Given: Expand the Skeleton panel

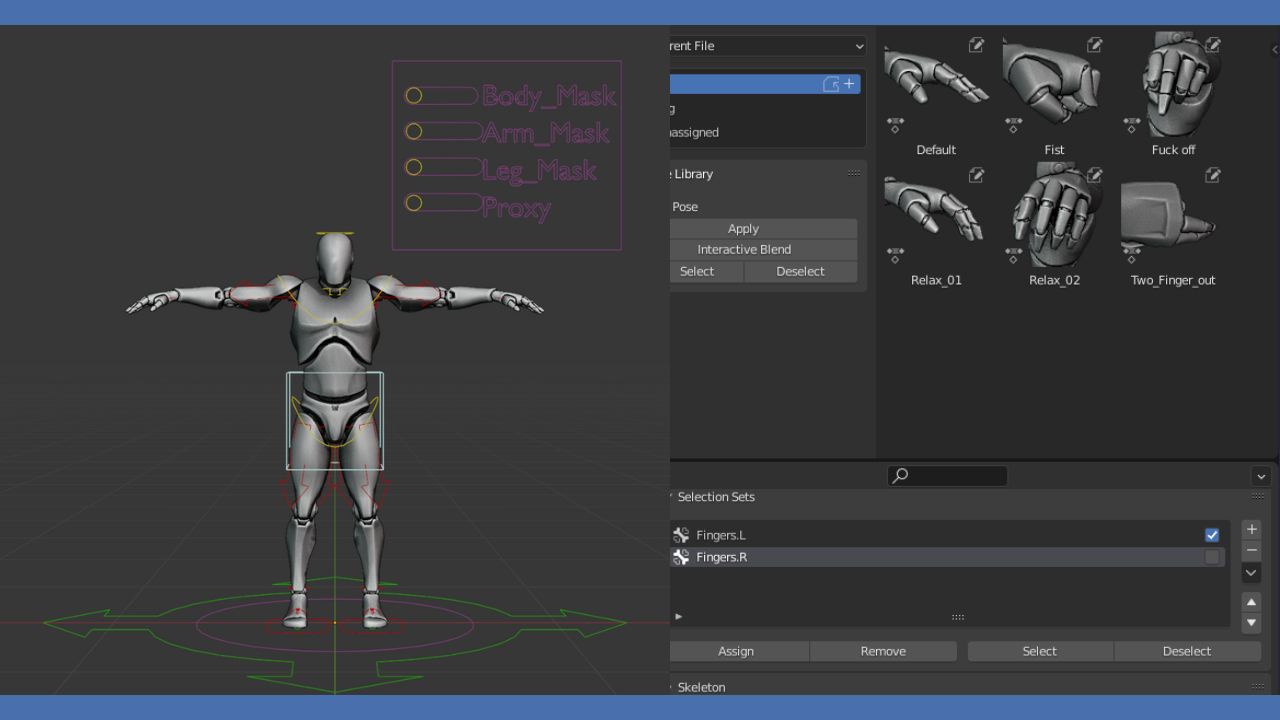Looking at the screenshot, I should [x=700, y=687].
